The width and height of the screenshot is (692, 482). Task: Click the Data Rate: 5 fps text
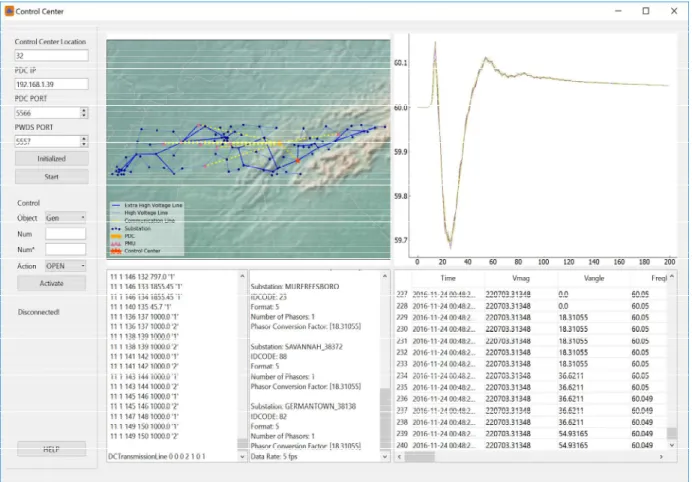[x=274, y=456]
